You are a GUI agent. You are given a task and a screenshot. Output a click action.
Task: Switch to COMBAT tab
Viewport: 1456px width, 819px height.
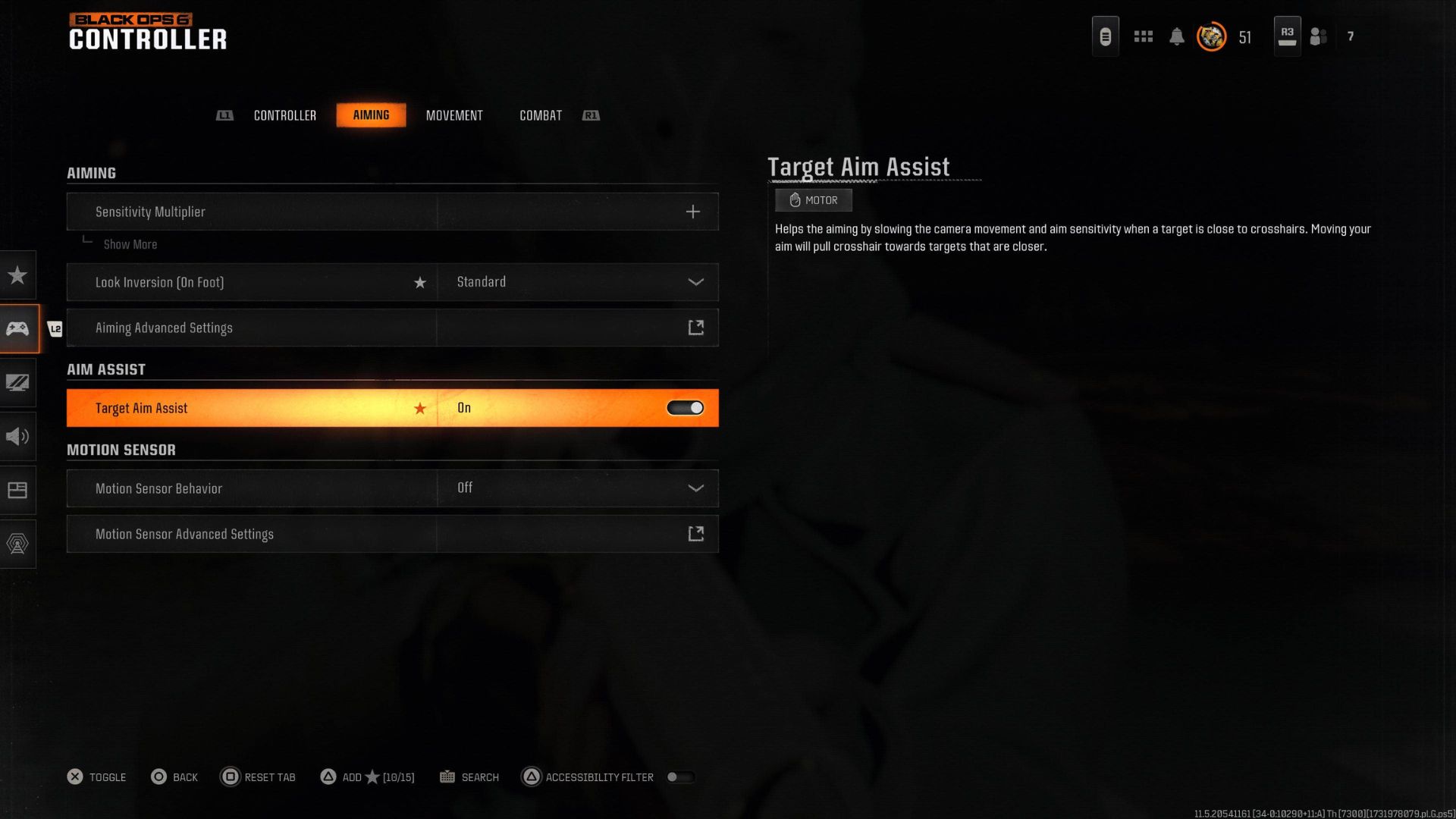[x=539, y=115]
